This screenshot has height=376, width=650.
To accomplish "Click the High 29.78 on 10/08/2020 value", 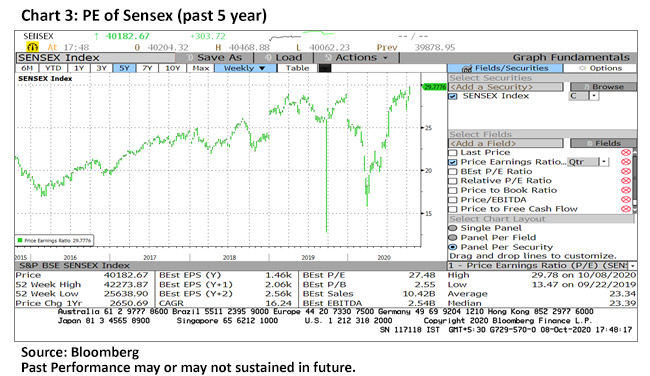I will [584, 275].
